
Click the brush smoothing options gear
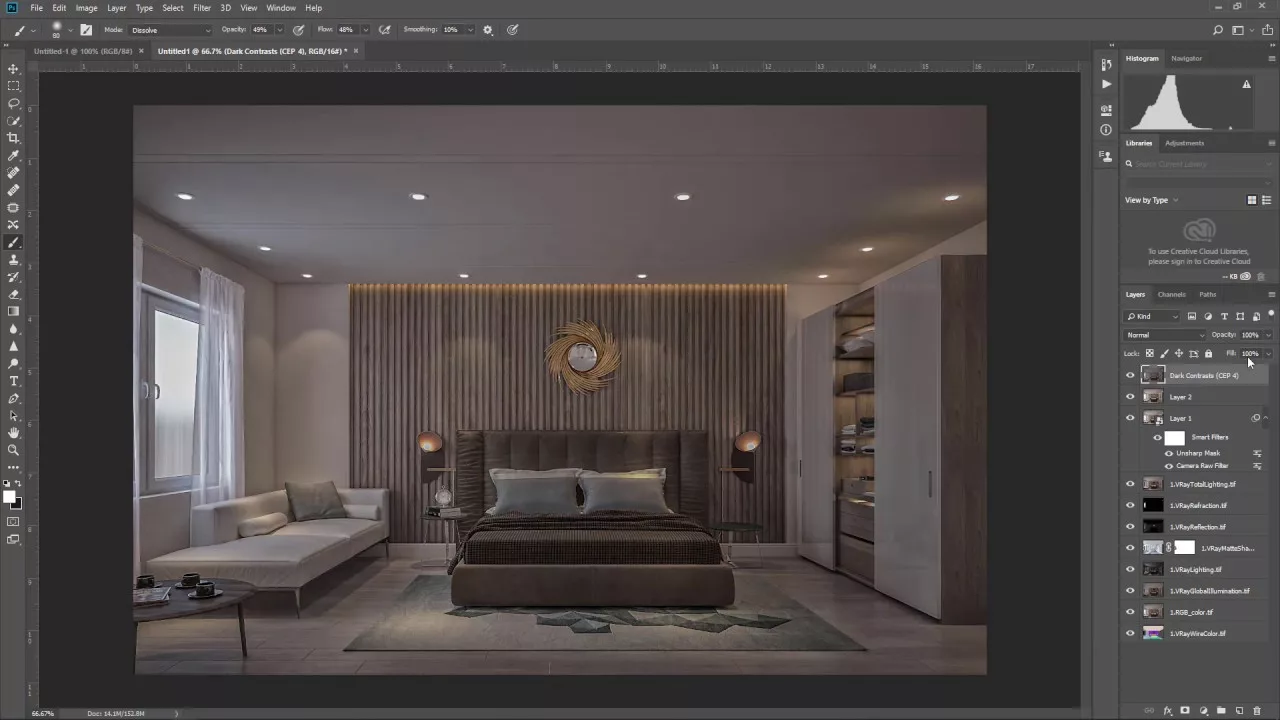(x=488, y=30)
